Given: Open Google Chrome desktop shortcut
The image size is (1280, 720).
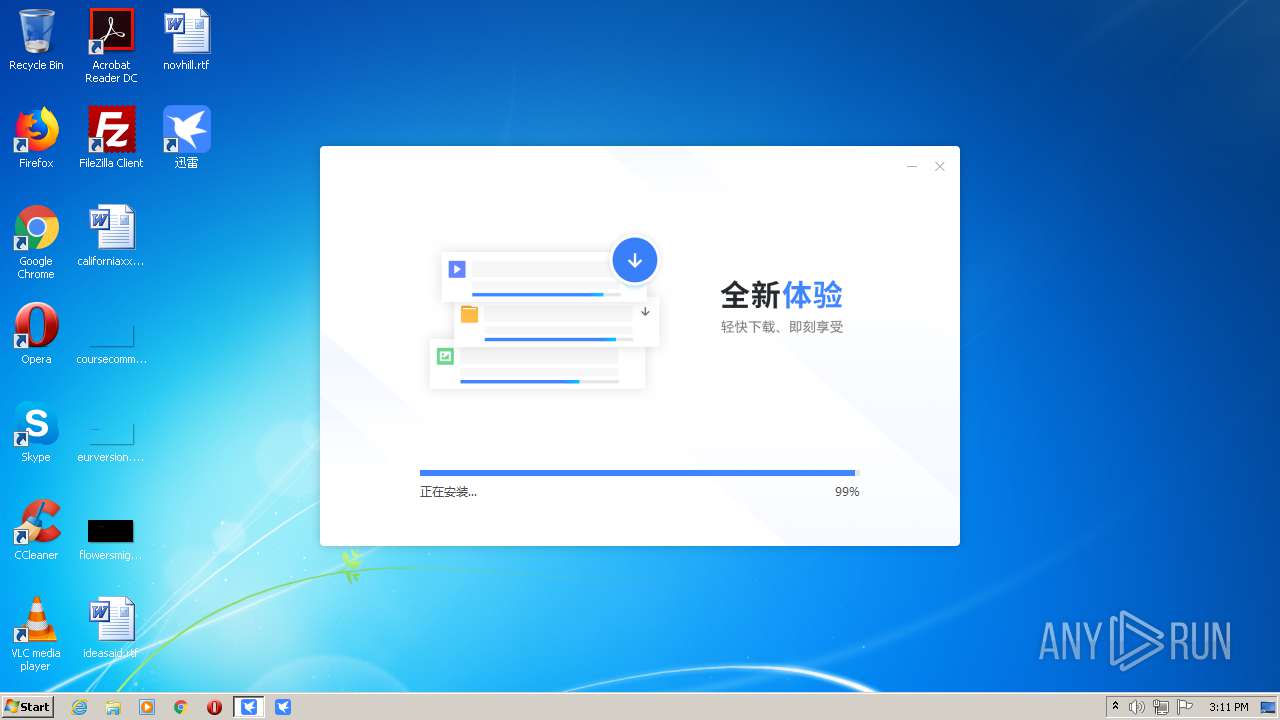Looking at the screenshot, I should click(x=36, y=242).
